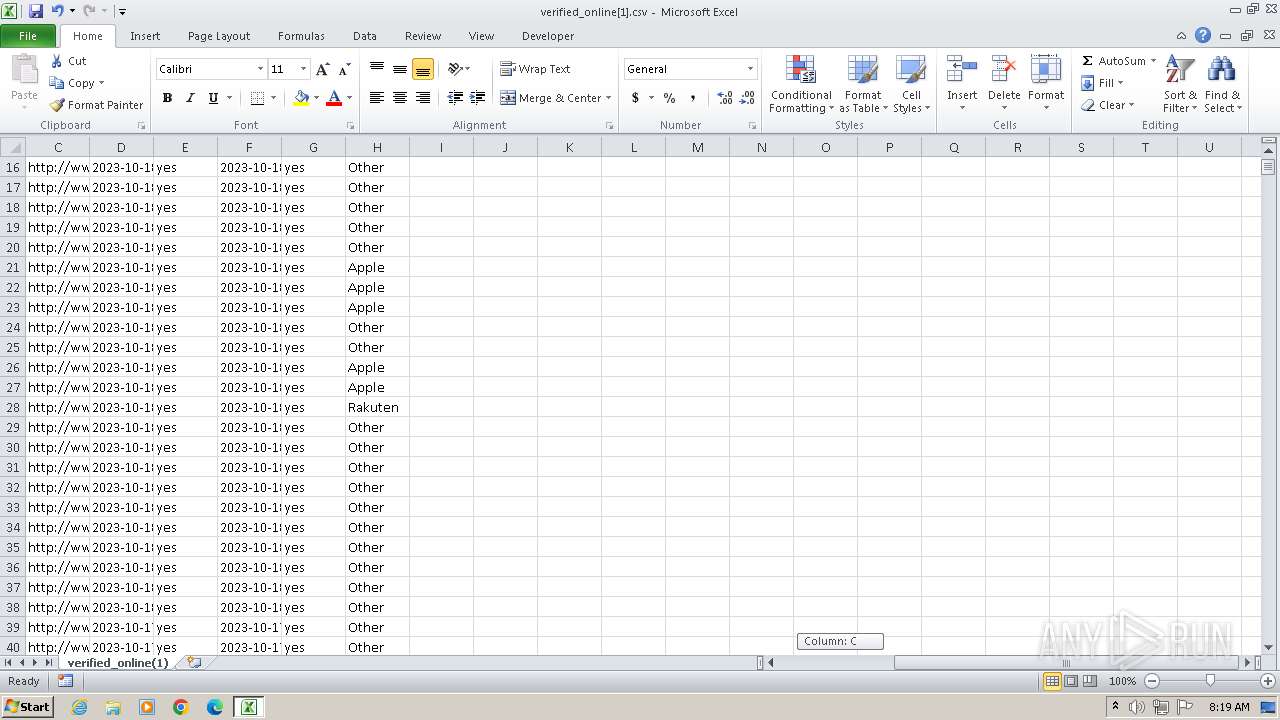Expand Merge & Center dropdown arrow
The width and height of the screenshot is (1280, 720).
[608, 98]
